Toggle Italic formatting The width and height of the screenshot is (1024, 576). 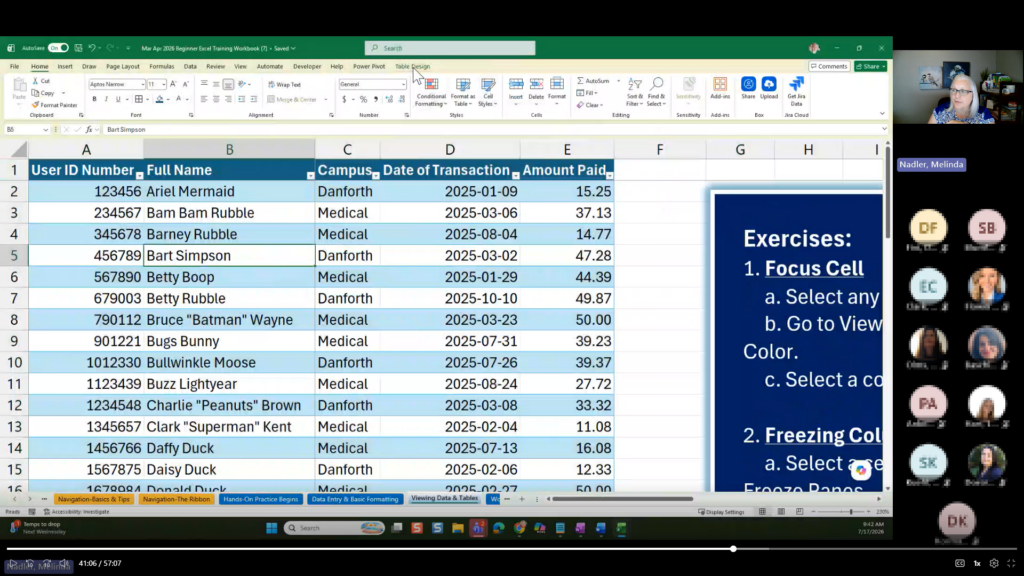coord(106,99)
